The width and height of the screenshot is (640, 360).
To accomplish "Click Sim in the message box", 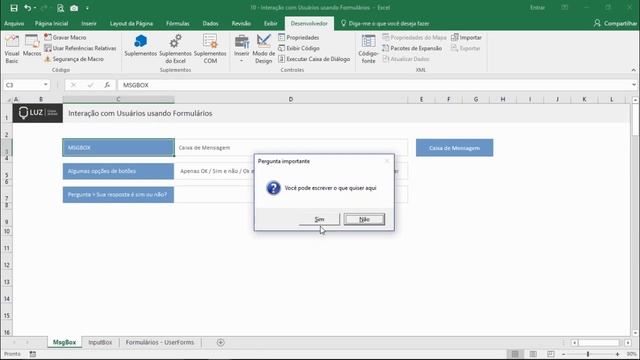I will click(x=319, y=220).
